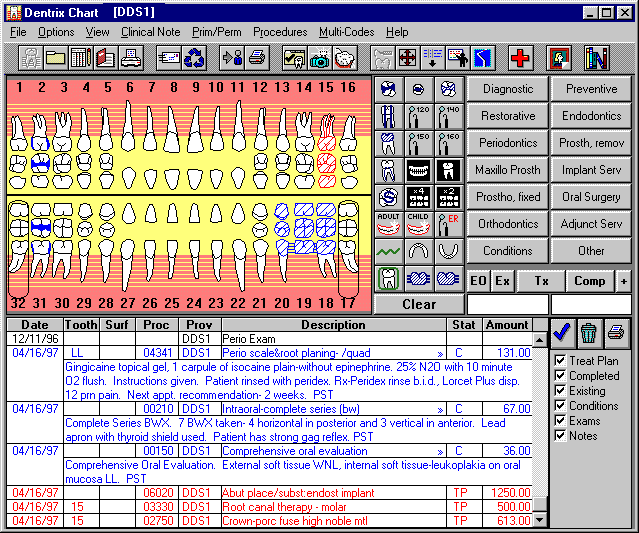Click the blue checkmark post button

(x=562, y=333)
